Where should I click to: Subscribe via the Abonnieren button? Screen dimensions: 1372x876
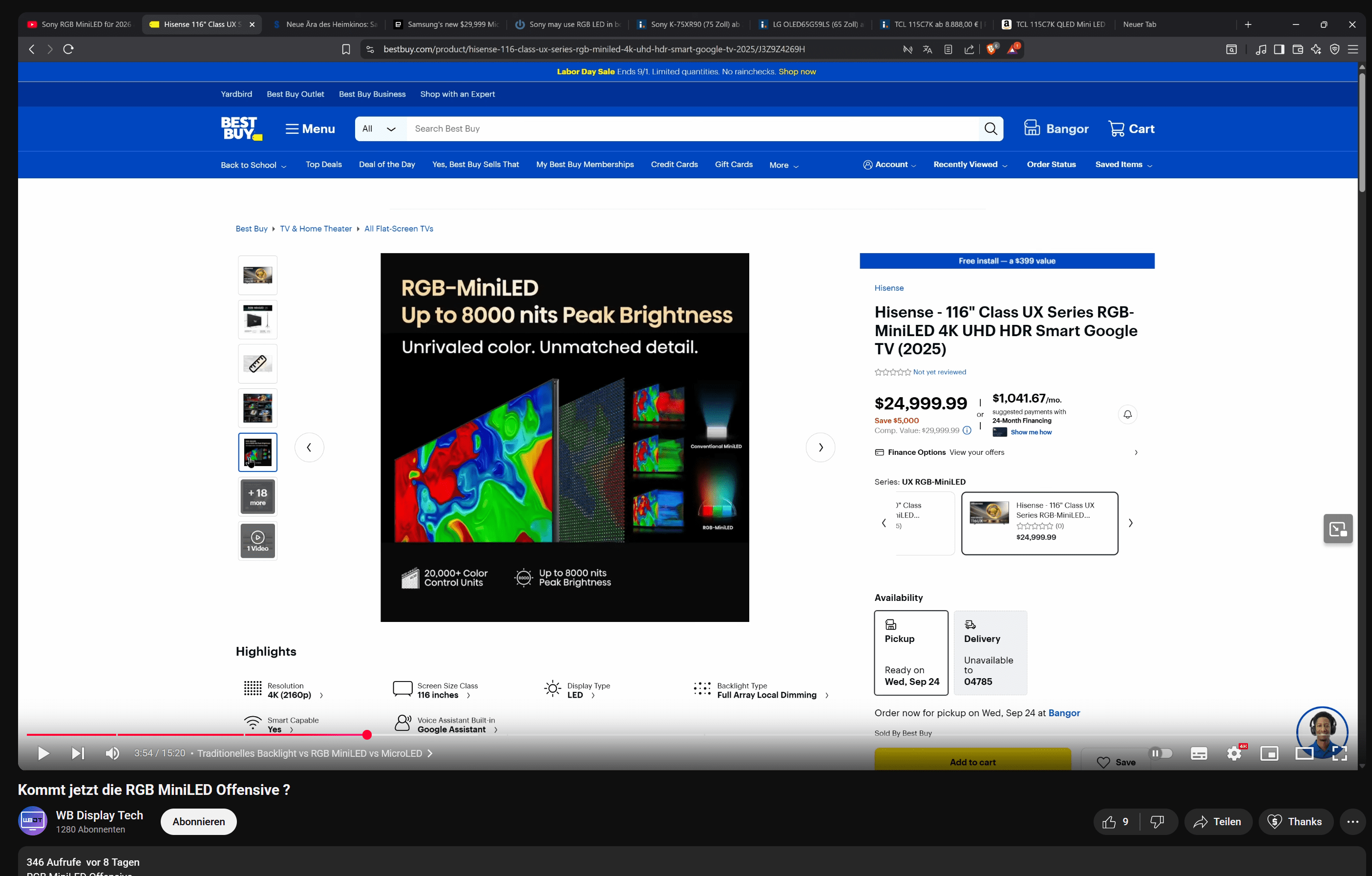[198, 821]
